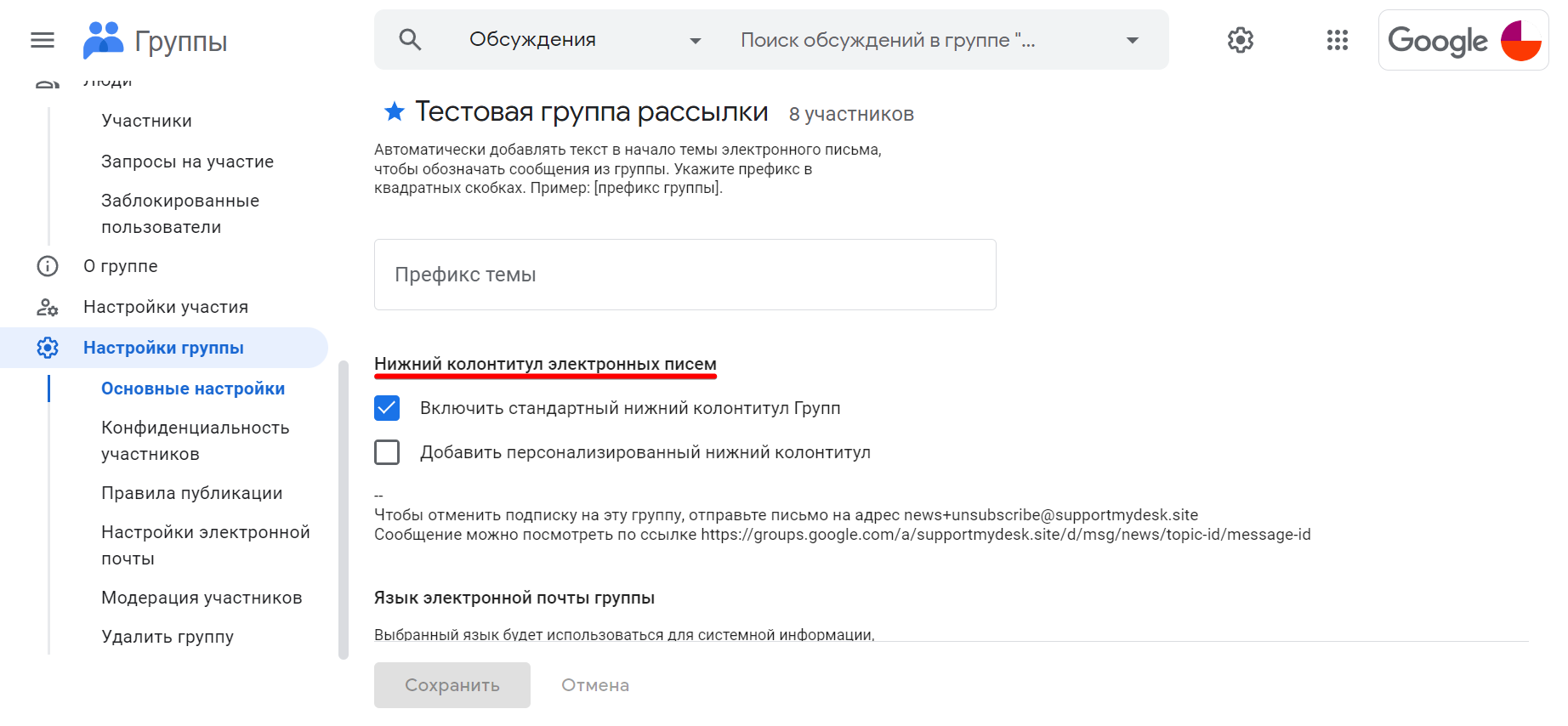Screen dimensions: 1568x726
Task: Open settings gear in top bar
Action: (1240, 40)
